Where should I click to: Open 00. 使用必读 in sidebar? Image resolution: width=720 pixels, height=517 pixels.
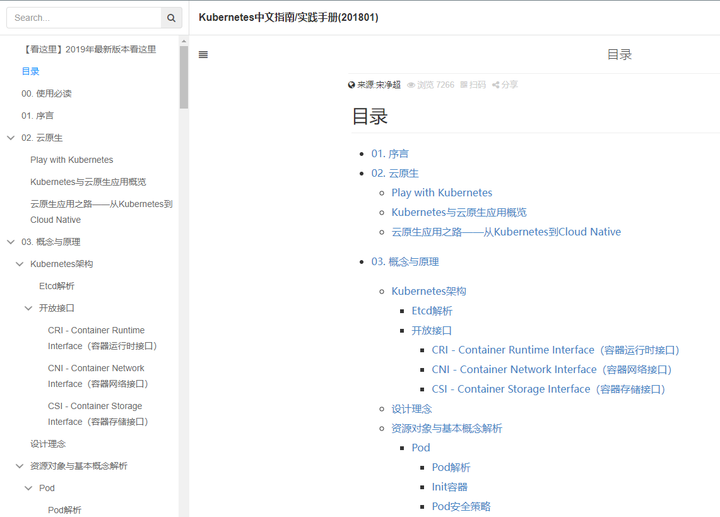click(46, 94)
